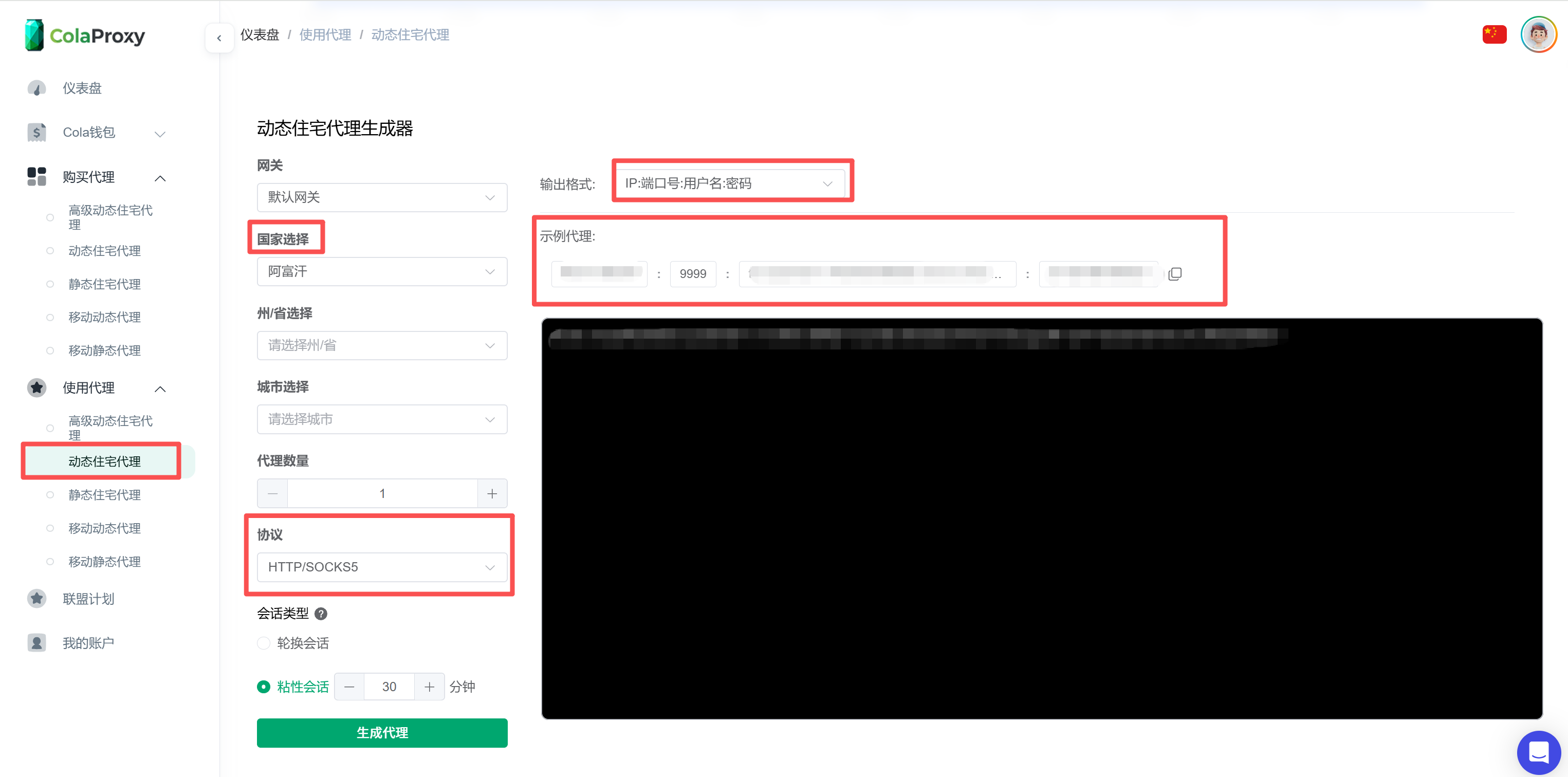Select the 仪表盘 dashboard icon in sidebar
Viewport: 1568px width, 777px height.
point(36,87)
